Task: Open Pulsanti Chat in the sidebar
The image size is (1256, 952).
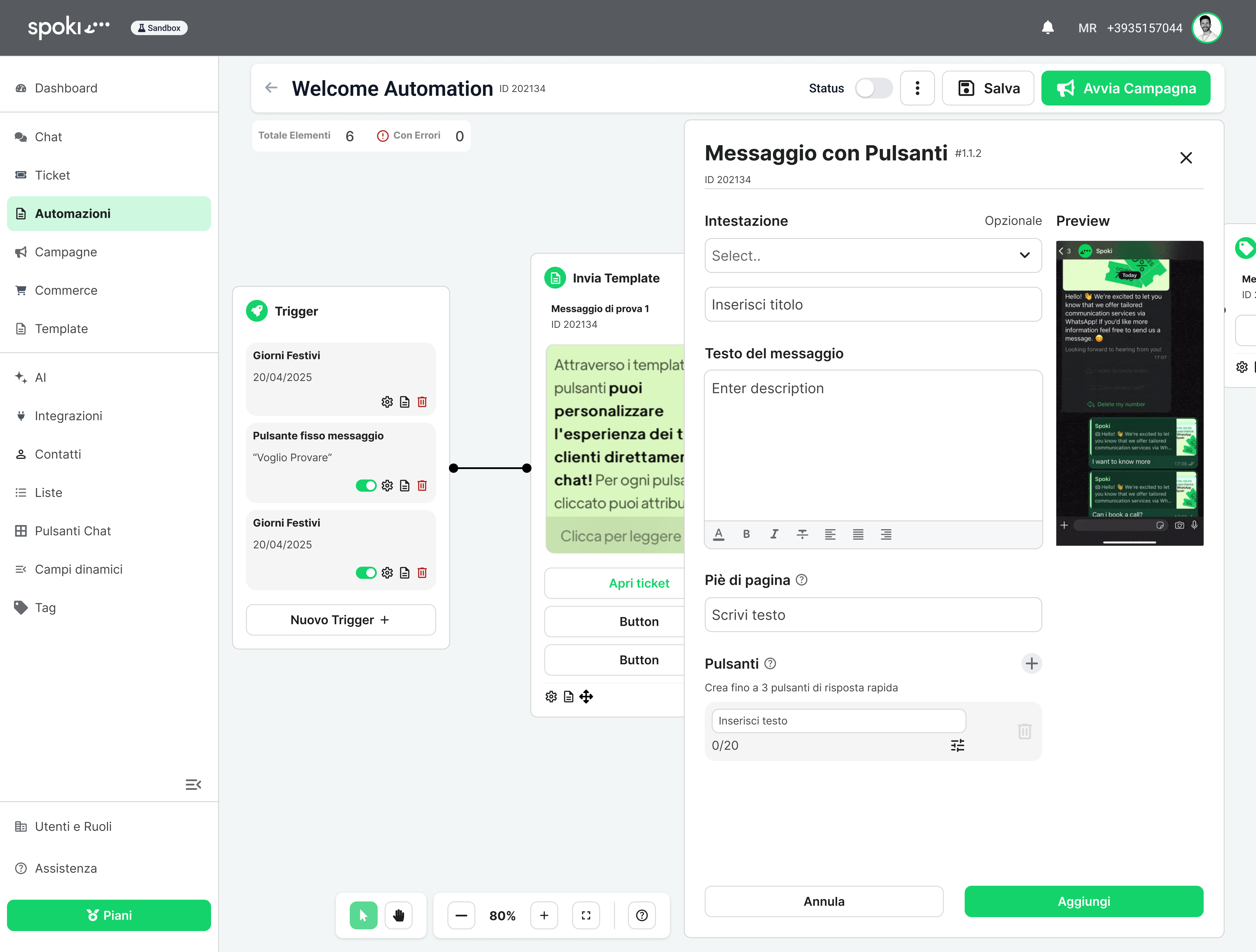Action: click(109, 531)
